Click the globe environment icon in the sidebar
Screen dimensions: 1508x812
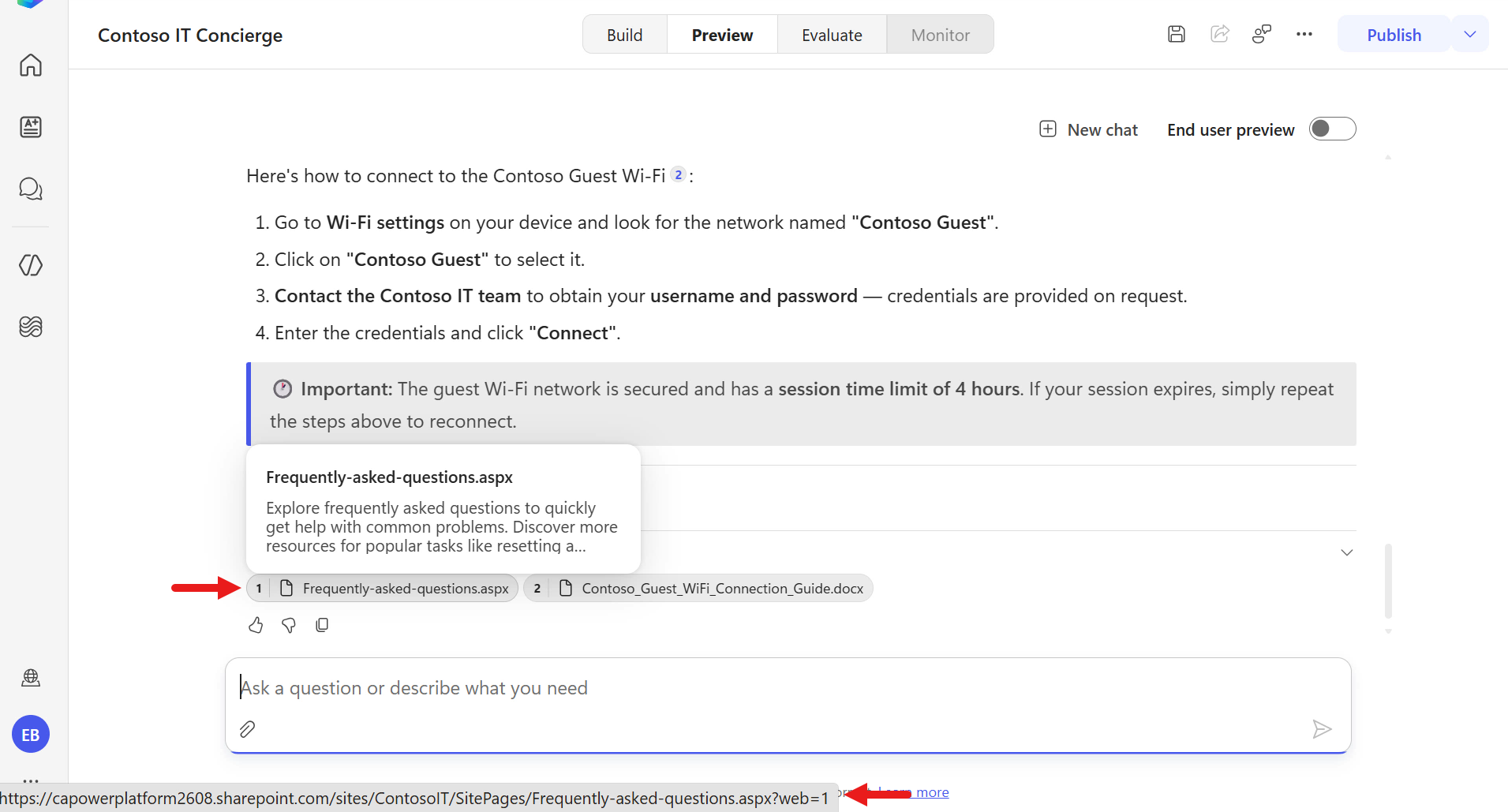31,678
